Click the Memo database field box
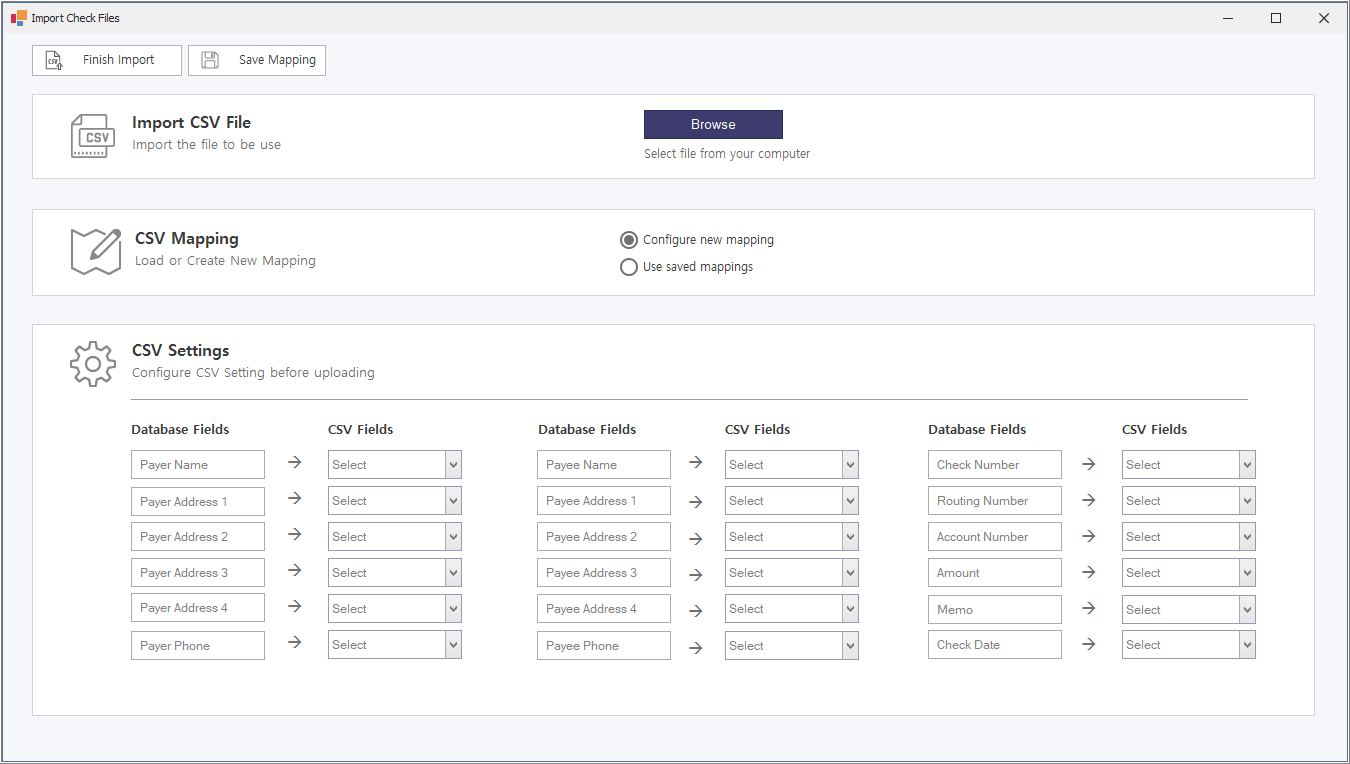 coord(994,609)
